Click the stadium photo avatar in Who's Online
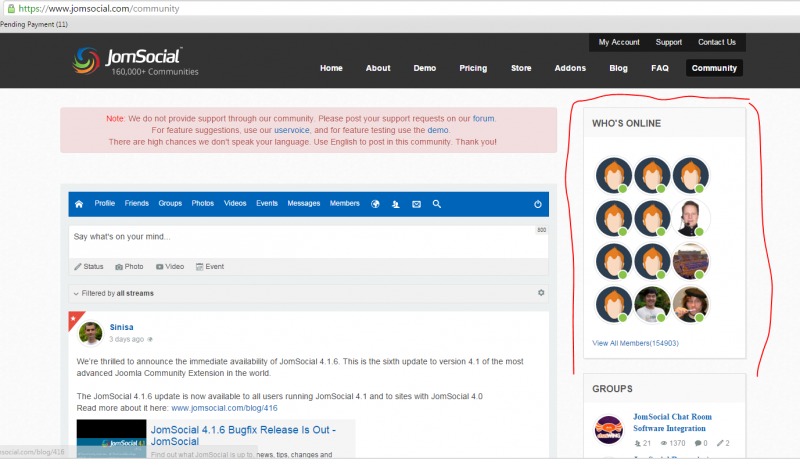 690,261
